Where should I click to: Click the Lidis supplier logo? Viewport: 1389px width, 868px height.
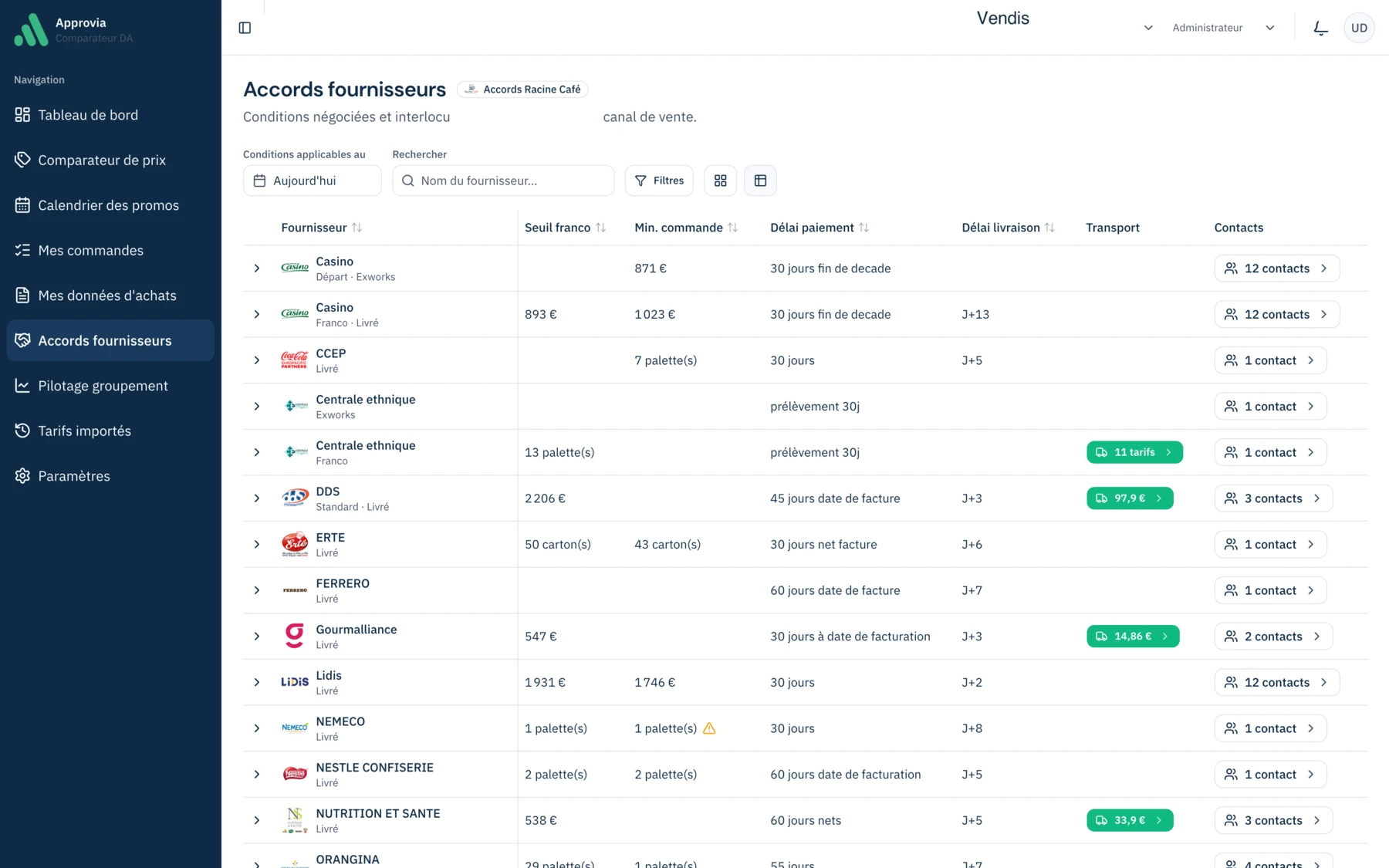294,682
